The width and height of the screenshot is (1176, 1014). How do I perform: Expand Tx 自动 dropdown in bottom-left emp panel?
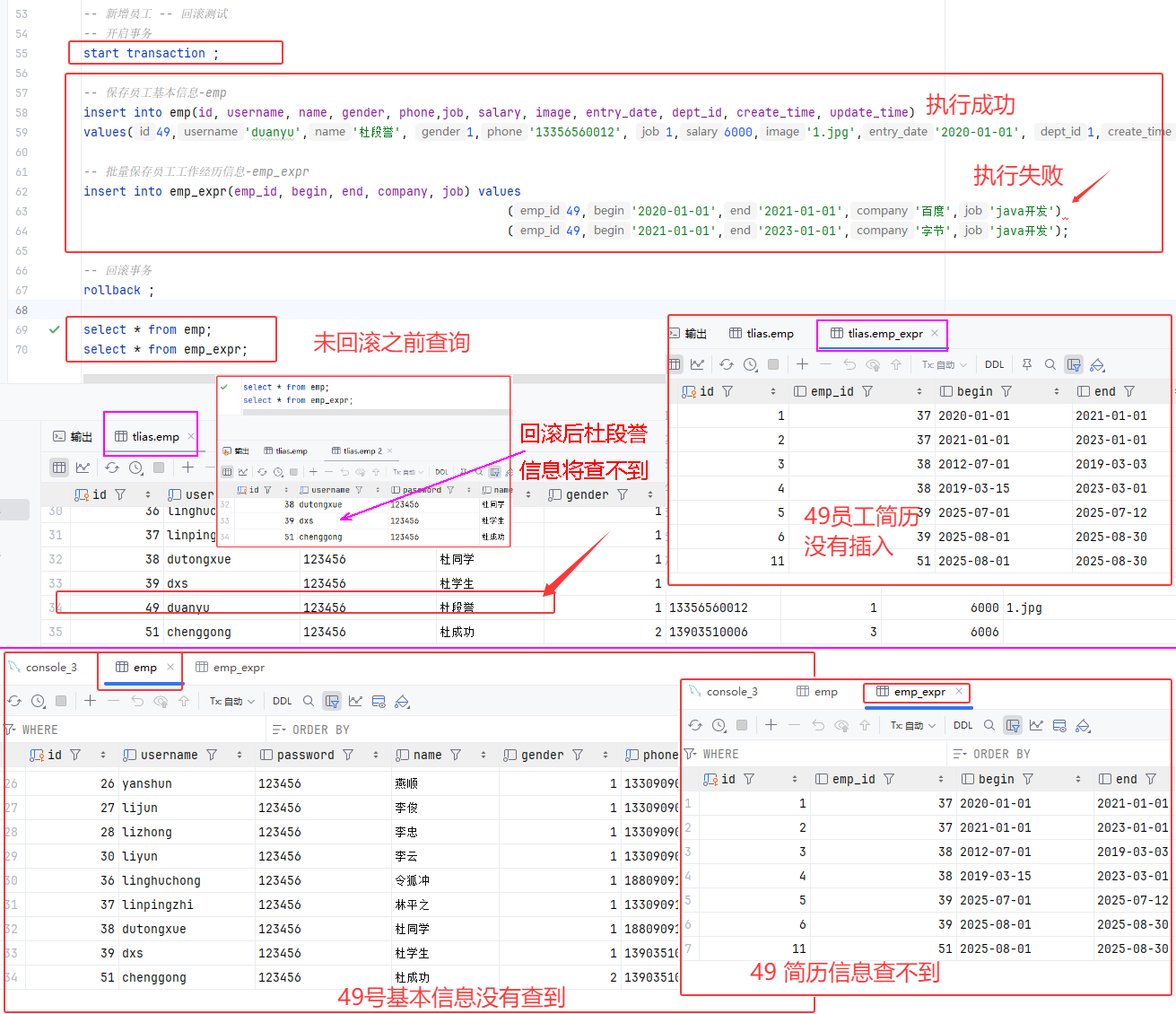point(232,701)
